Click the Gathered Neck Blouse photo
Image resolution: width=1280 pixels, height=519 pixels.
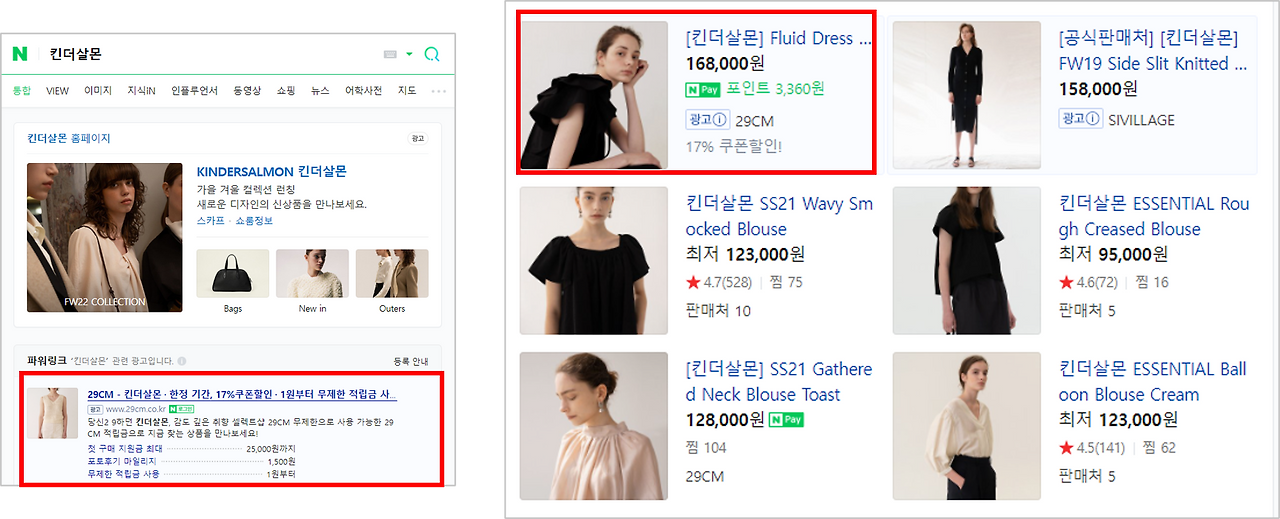click(594, 426)
